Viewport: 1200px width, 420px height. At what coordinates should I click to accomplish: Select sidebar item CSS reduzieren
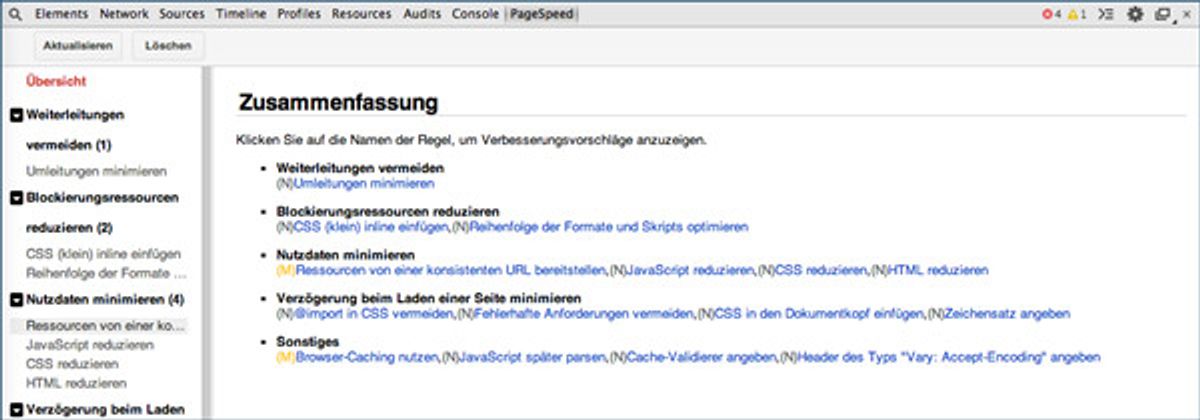[73, 364]
